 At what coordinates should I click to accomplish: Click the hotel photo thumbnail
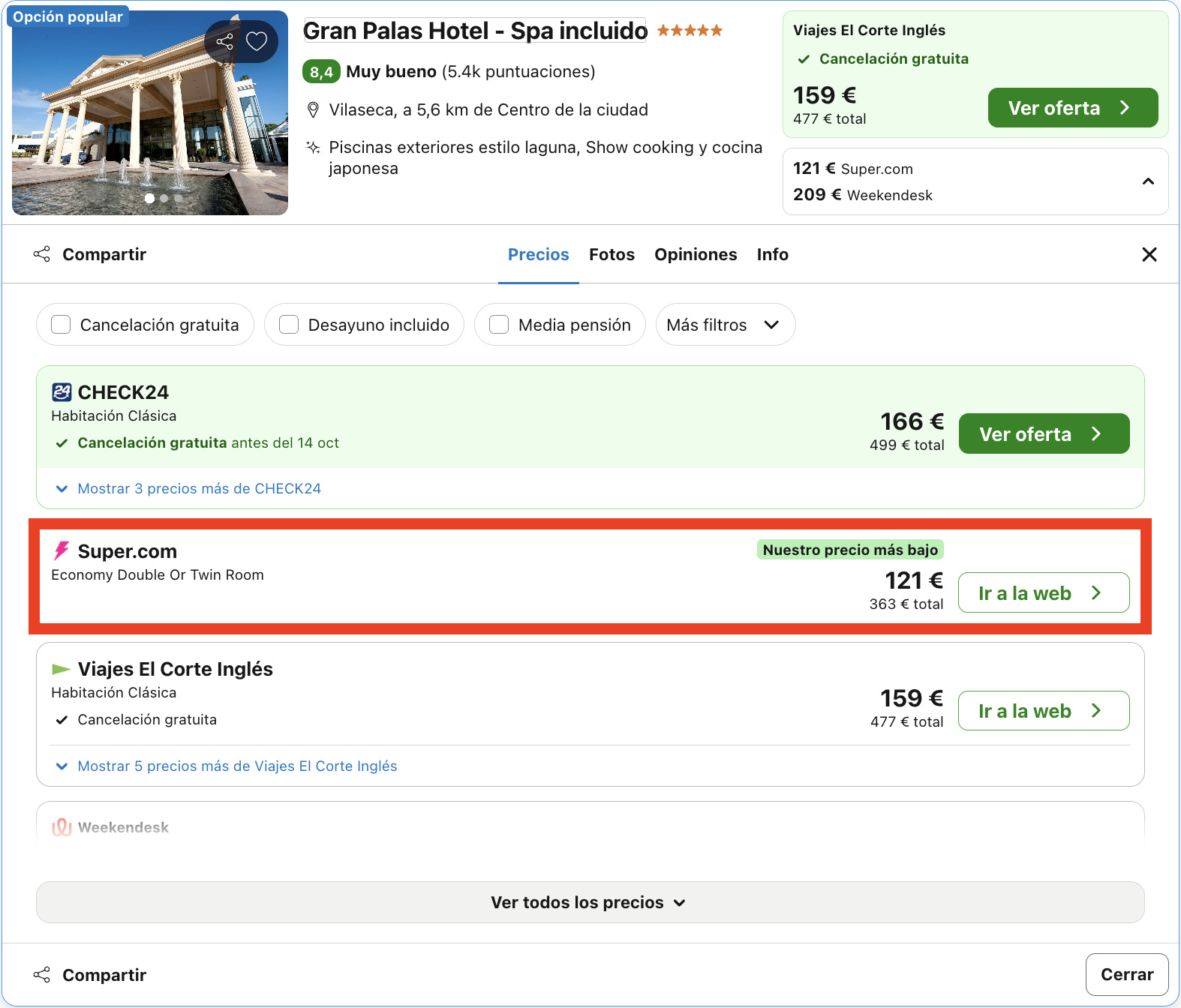150,112
